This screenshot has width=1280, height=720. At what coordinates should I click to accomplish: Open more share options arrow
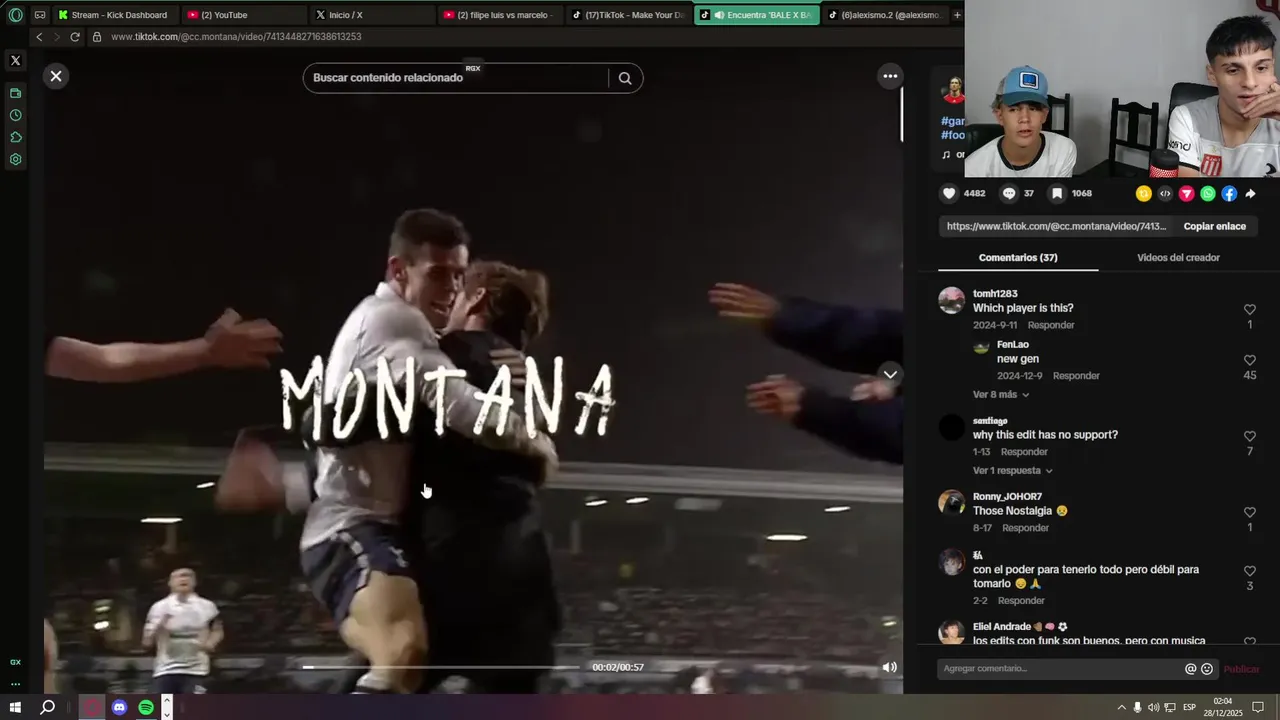click(x=1250, y=193)
